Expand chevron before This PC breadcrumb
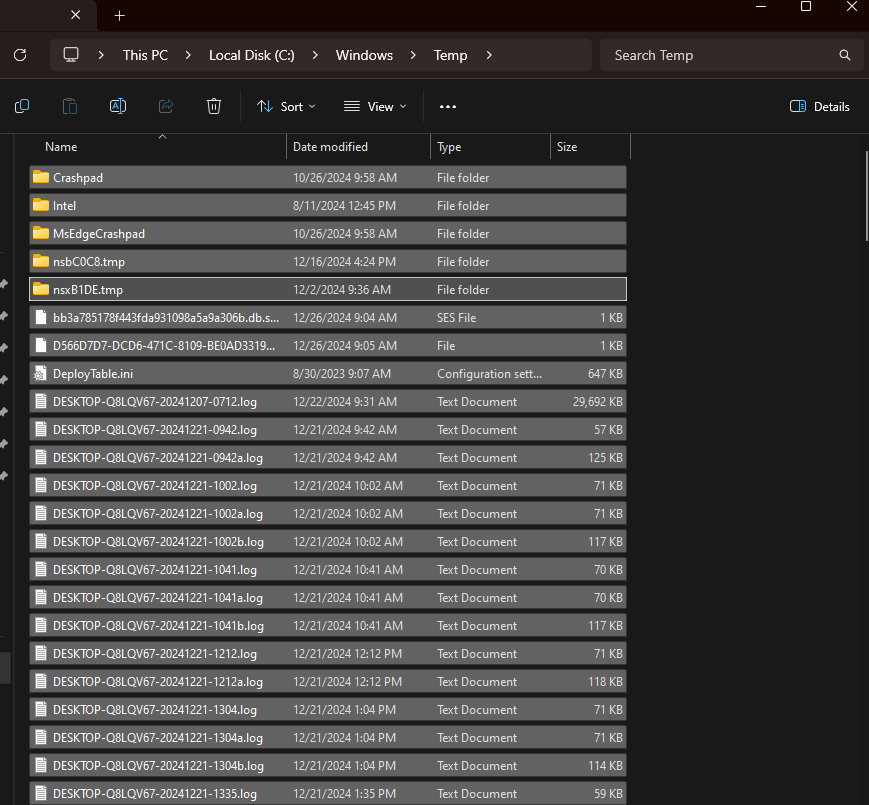The image size is (869, 805). 101,55
